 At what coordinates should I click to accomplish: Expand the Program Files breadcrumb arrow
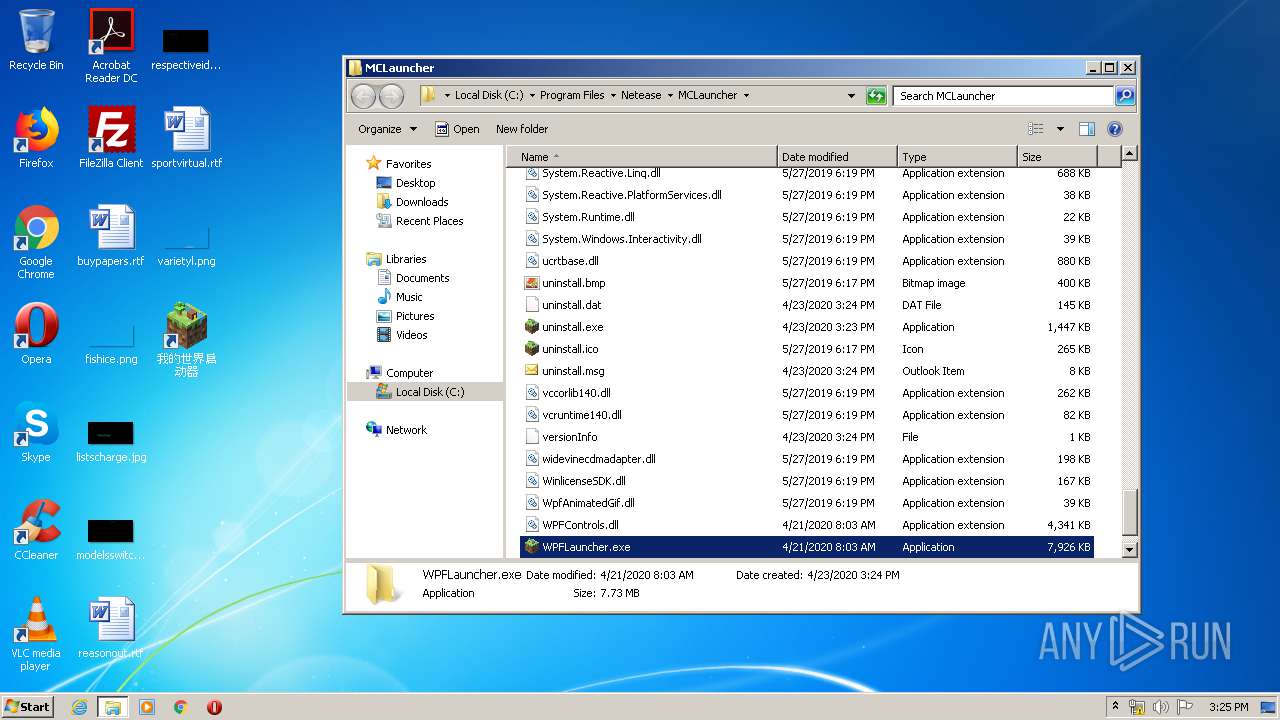(x=613, y=96)
